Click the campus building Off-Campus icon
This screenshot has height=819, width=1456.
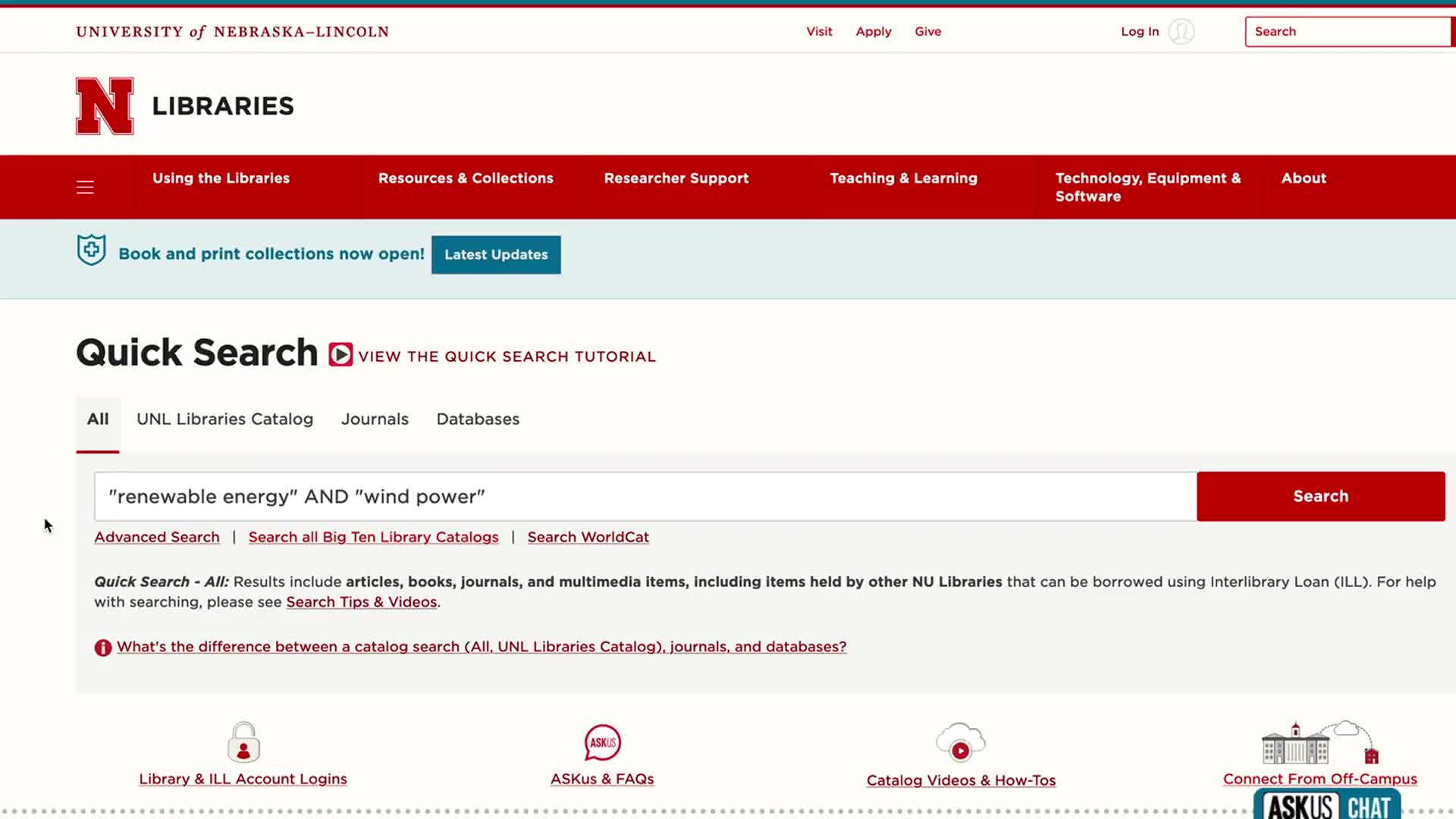1319,743
